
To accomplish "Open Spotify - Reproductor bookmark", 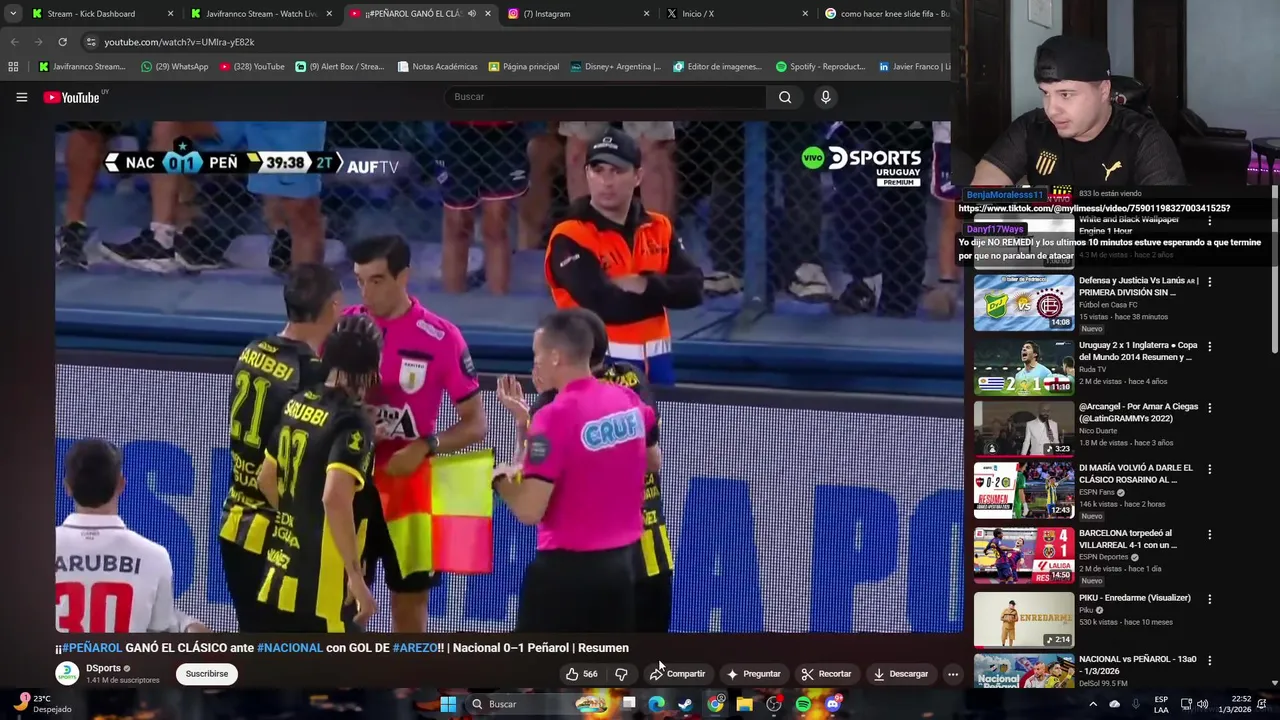I will [x=820, y=67].
